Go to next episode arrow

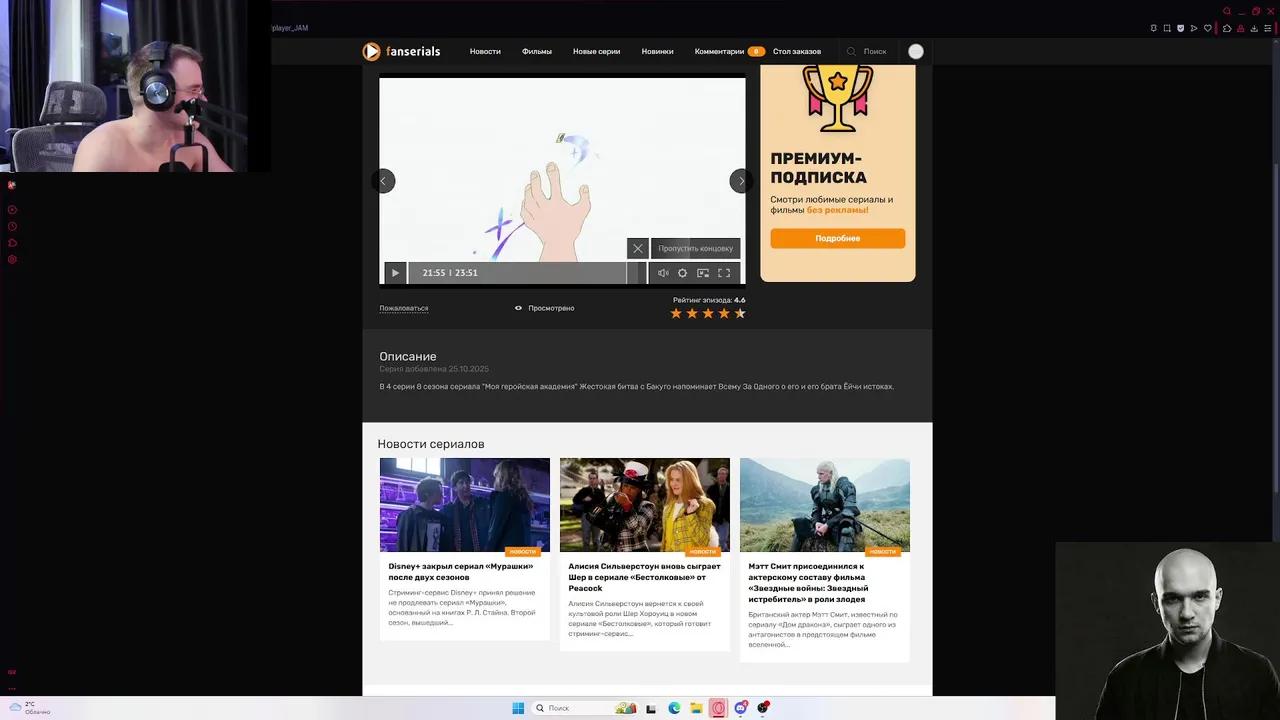pyautogui.click(x=741, y=181)
